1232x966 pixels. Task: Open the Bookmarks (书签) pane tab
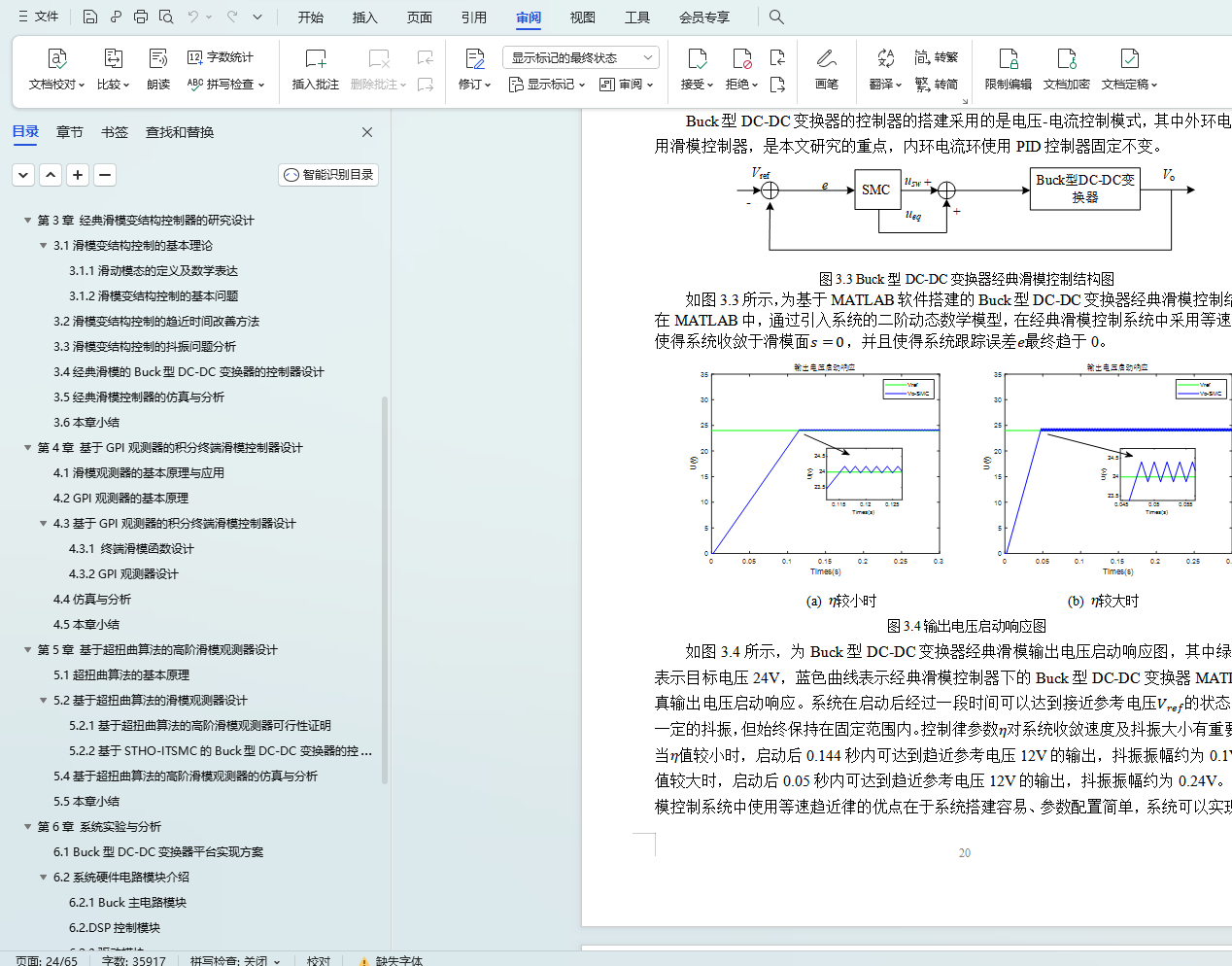[115, 132]
